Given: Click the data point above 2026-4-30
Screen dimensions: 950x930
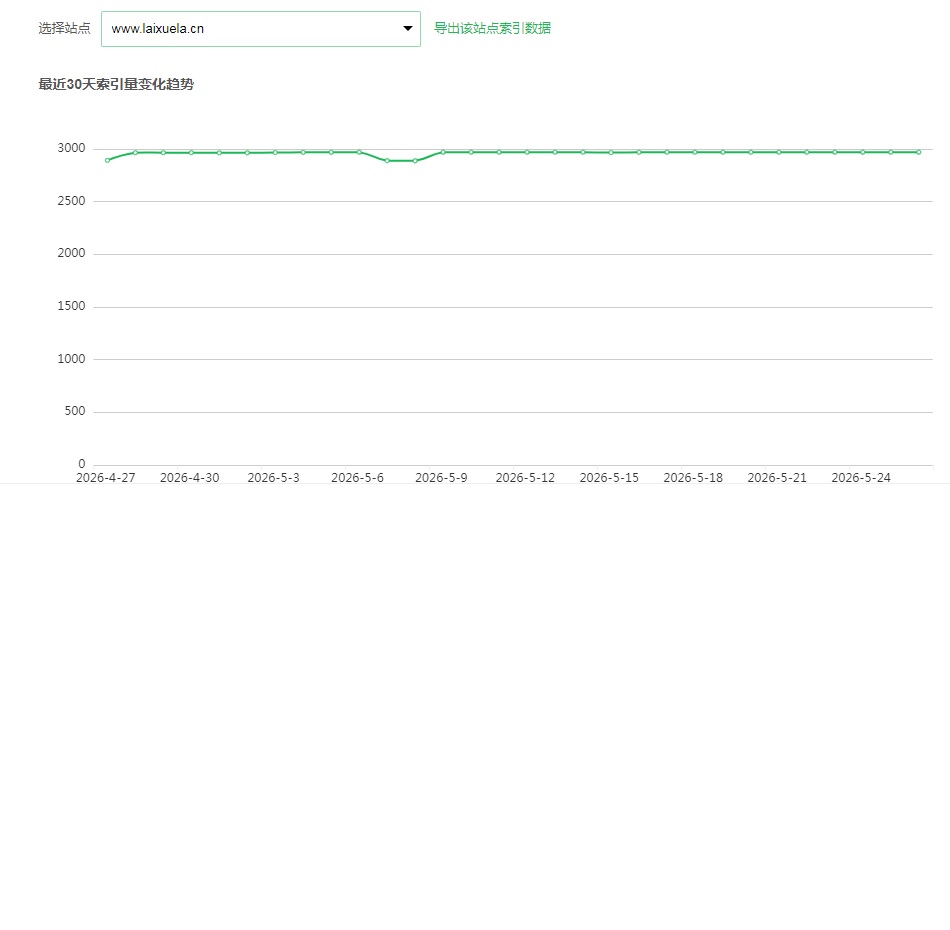Looking at the screenshot, I should click(191, 153).
